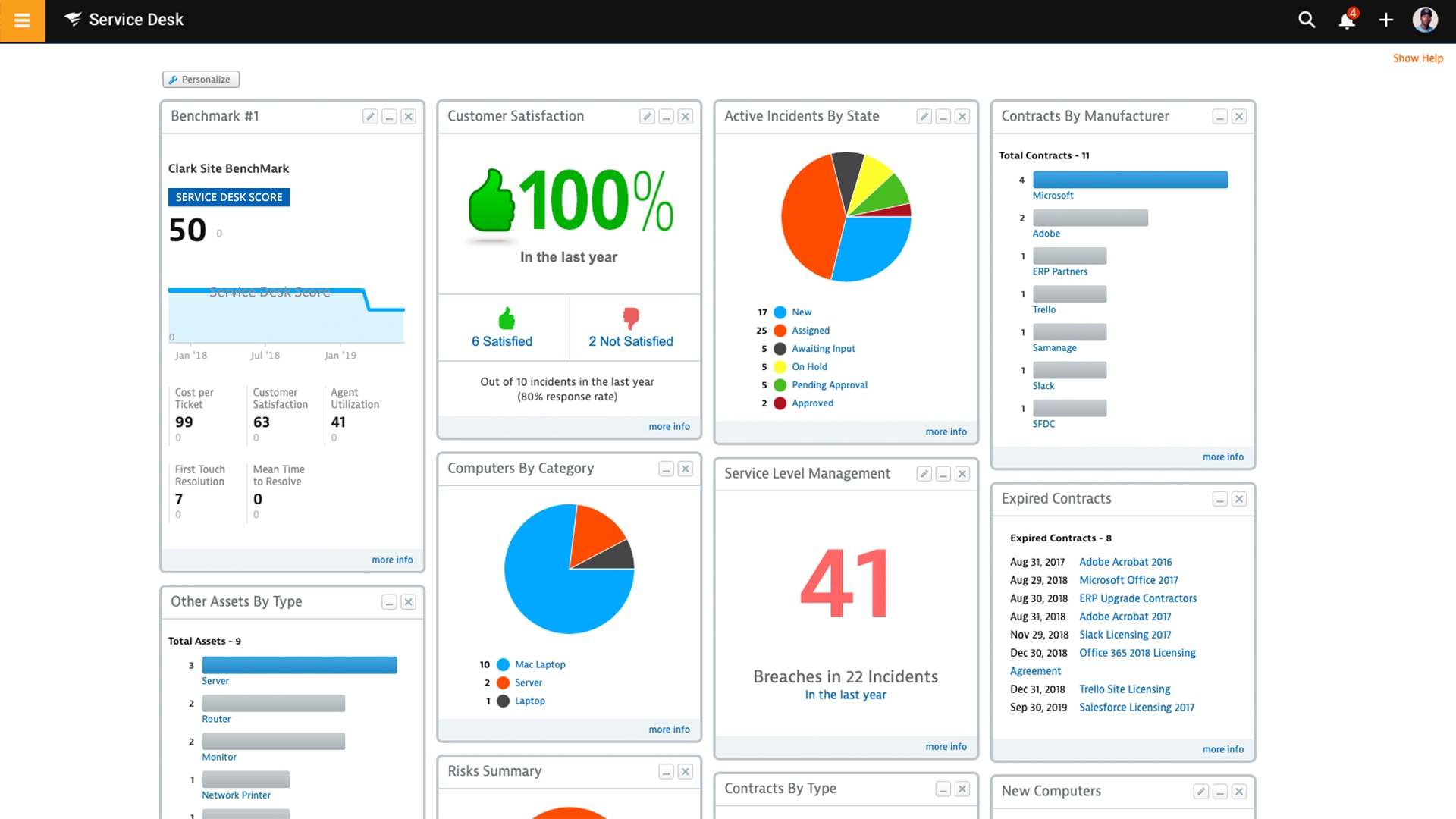Collapse the Computers By Category widget
The image size is (1456, 819).
[x=666, y=469]
